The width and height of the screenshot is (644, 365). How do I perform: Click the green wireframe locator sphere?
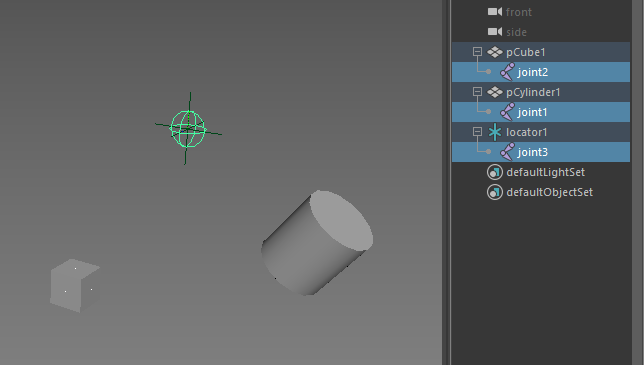coord(188,129)
